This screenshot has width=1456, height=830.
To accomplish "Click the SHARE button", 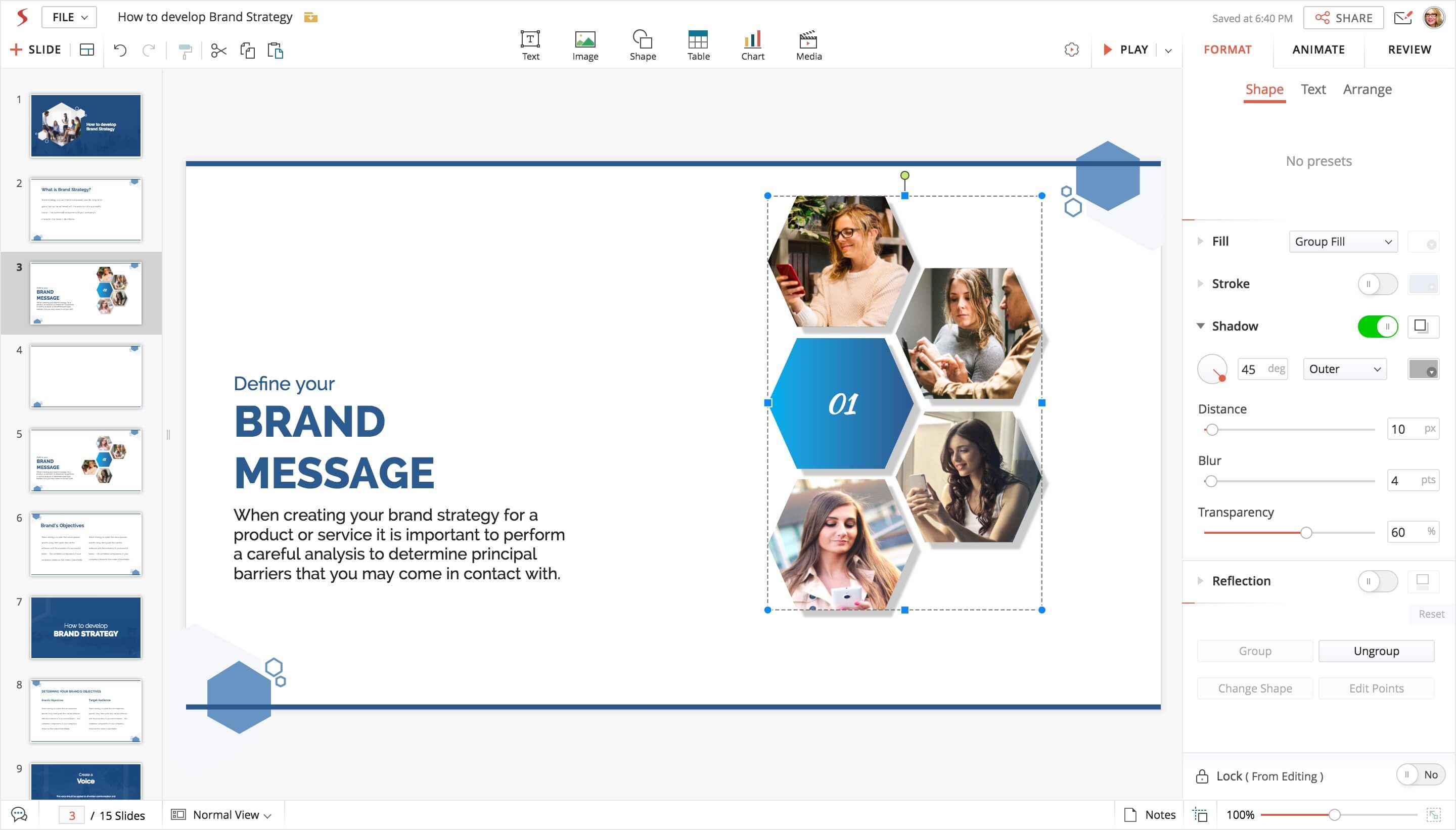I will pos(1343,18).
